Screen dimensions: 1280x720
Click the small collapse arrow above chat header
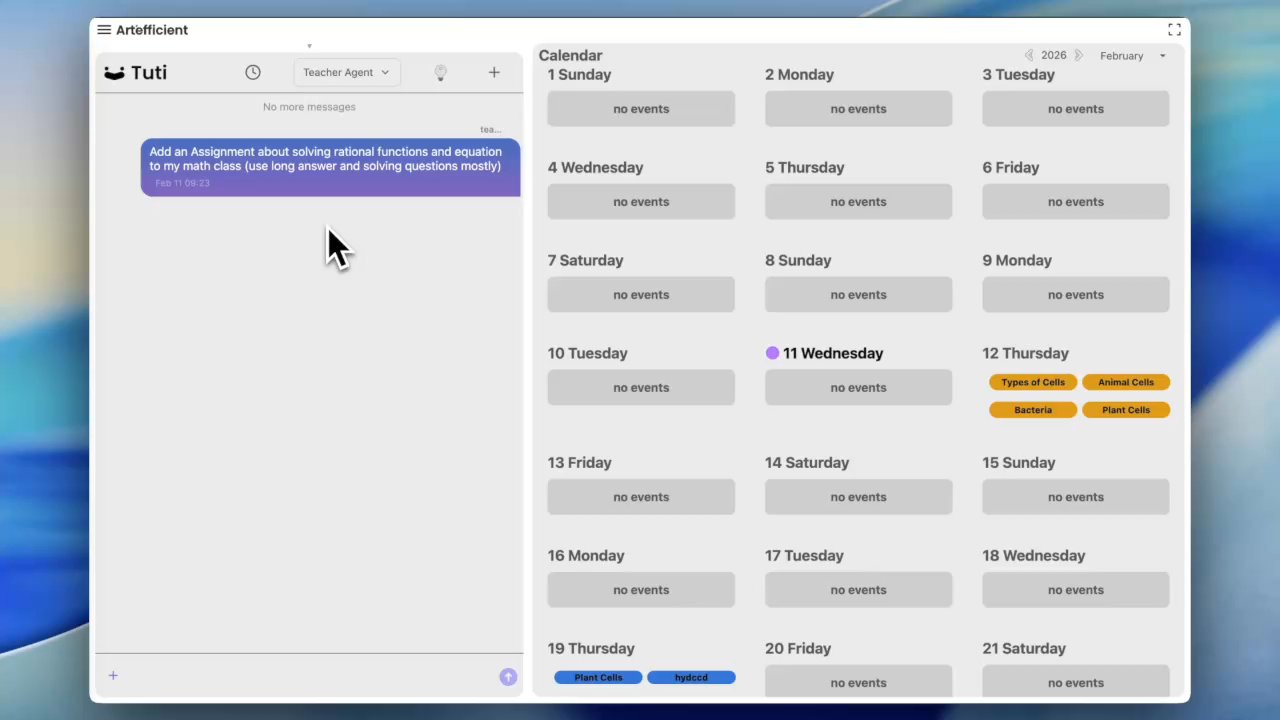point(309,46)
